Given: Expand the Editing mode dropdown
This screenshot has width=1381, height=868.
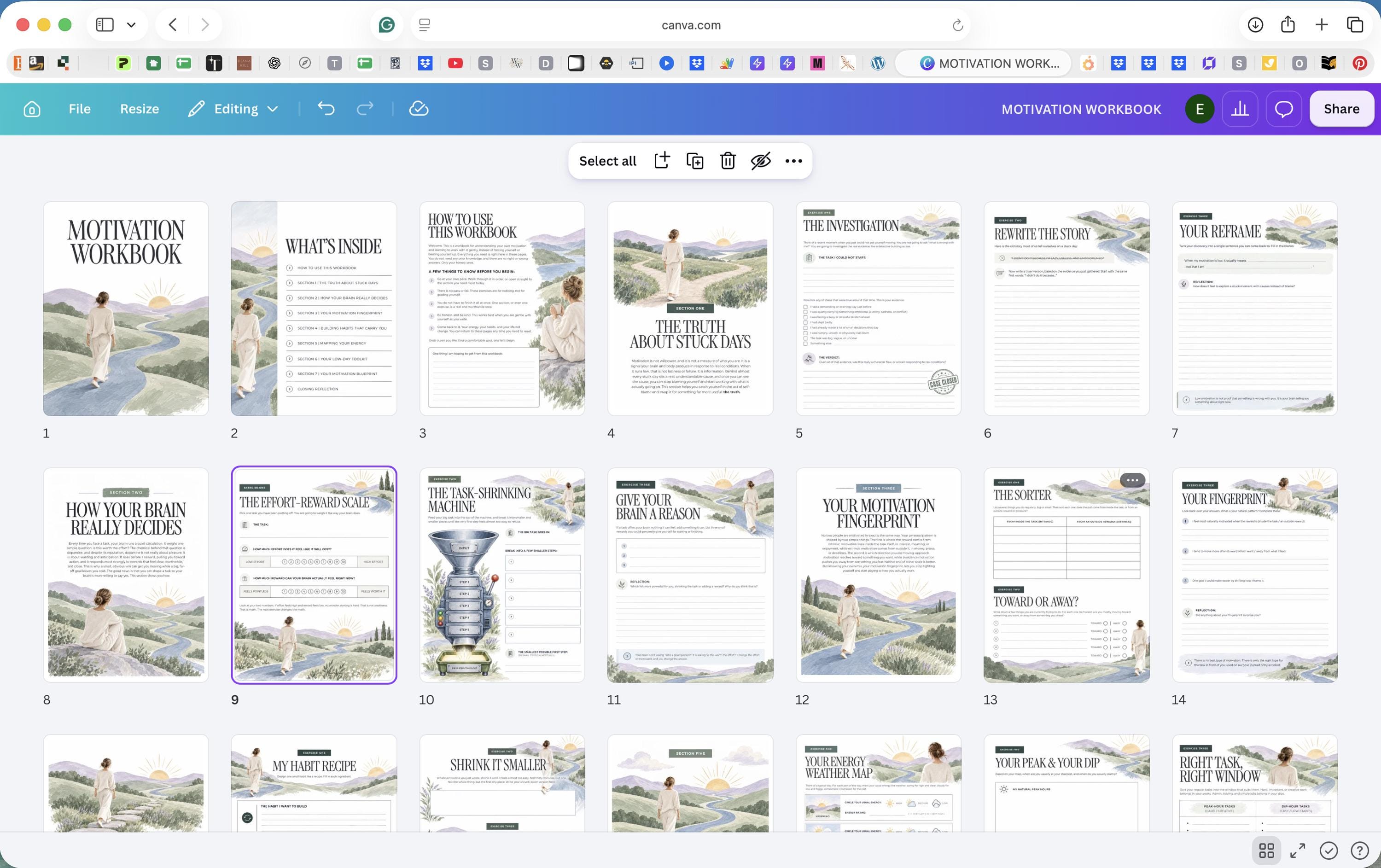Looking at the screenshot, I should coord(233,109).
